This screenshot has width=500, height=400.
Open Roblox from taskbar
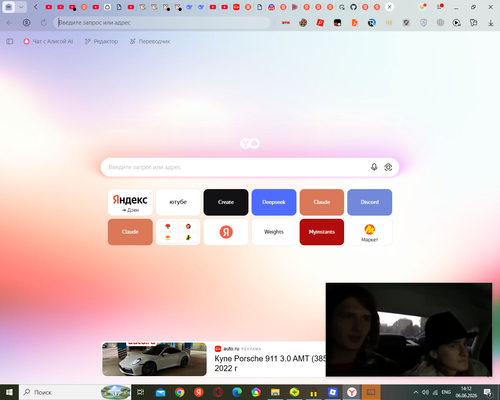pyautogui.click(x=333, y=392)
